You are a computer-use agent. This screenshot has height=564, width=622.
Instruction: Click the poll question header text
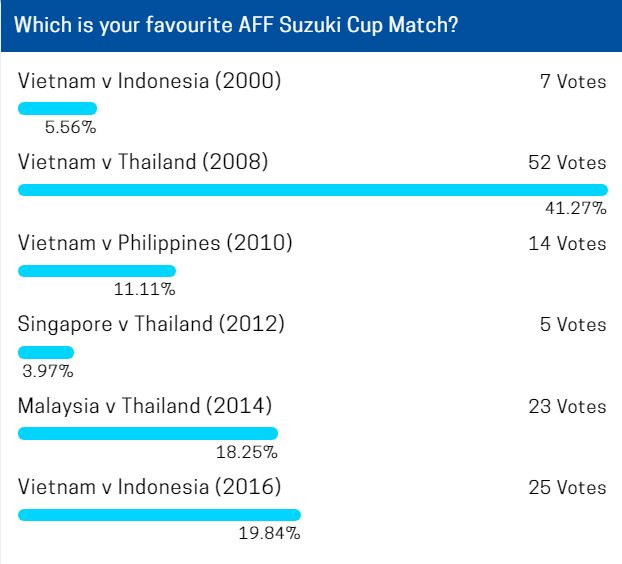tap(236, 26)
